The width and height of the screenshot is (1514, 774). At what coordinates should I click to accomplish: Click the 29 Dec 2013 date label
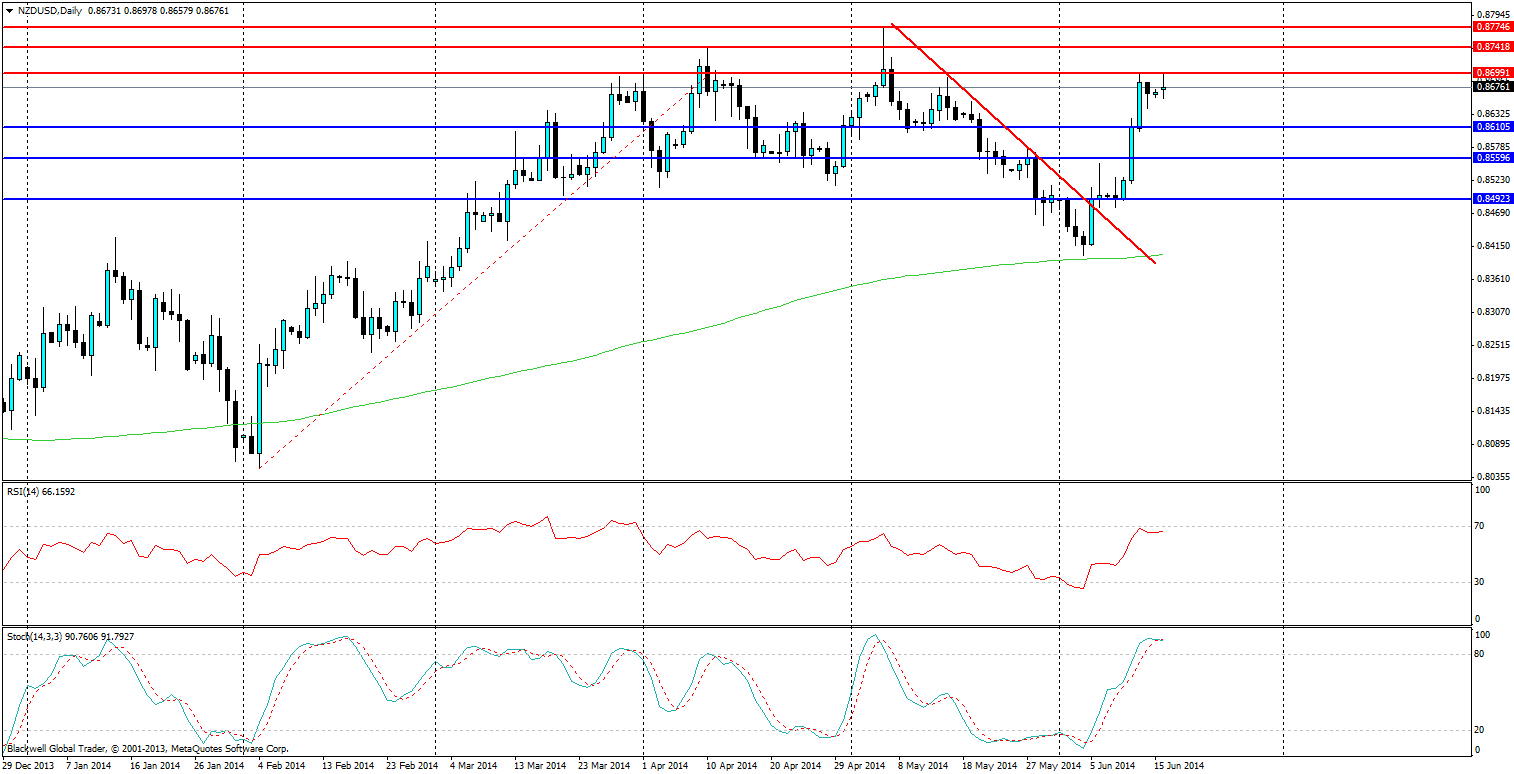pyautogui.click(x=29, y=766)
